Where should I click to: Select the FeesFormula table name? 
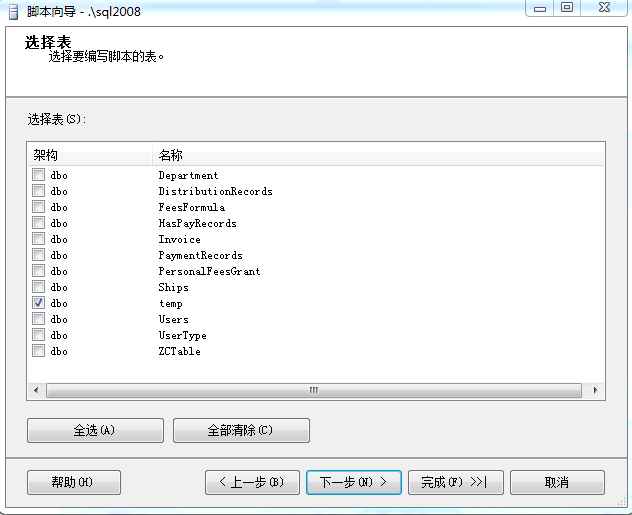coord(192,207)
